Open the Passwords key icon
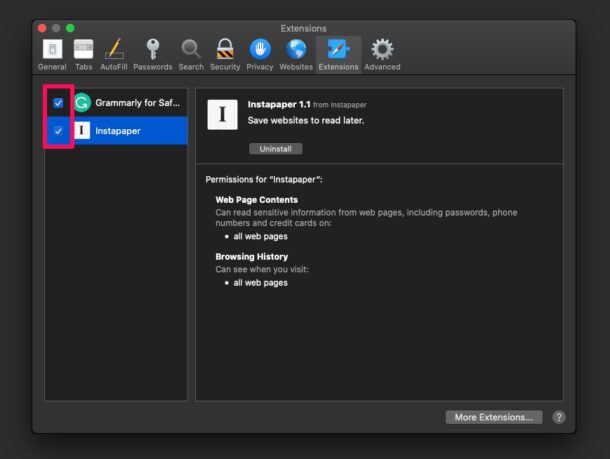The image size is (610, 459). pos(152,49)
